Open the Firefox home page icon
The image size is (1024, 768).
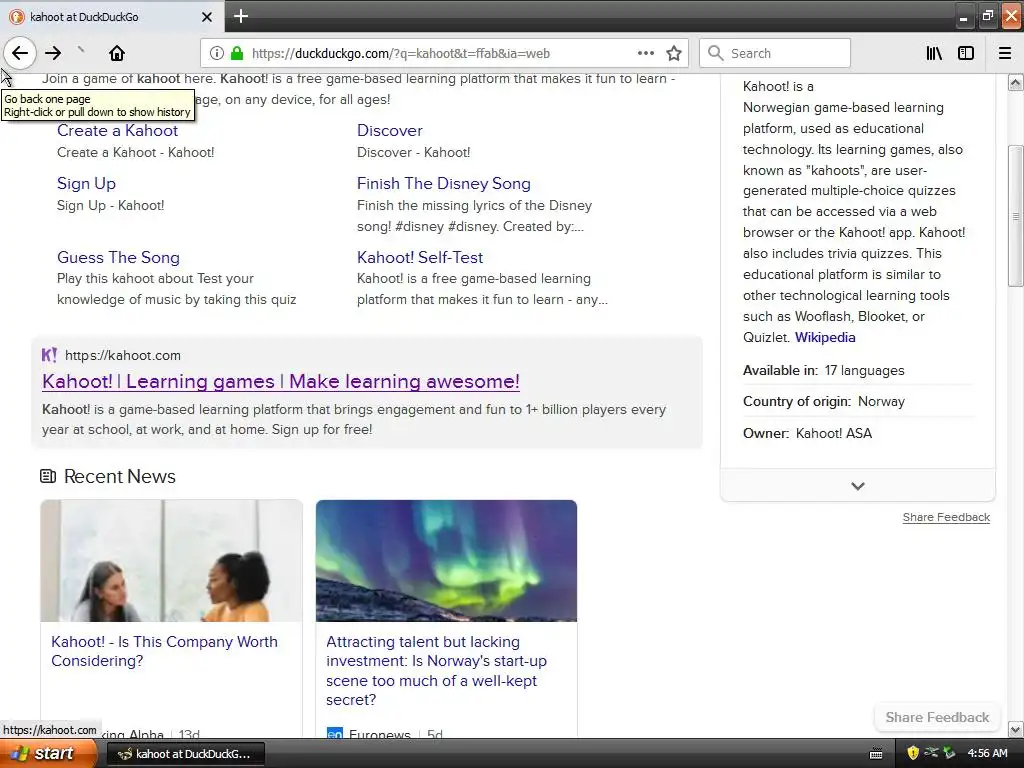point(117,53)
